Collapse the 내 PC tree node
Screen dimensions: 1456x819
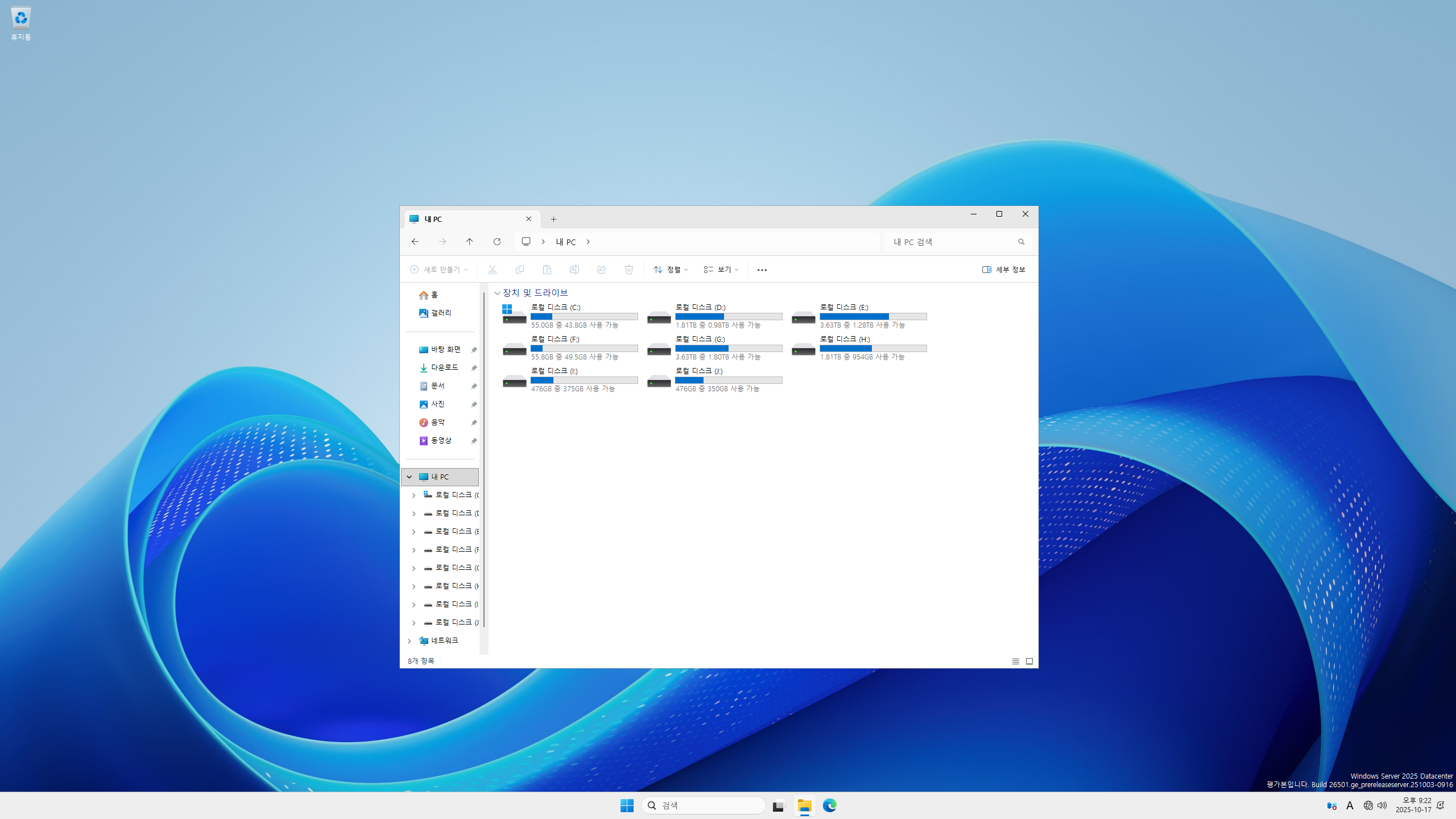coord(409,477)
